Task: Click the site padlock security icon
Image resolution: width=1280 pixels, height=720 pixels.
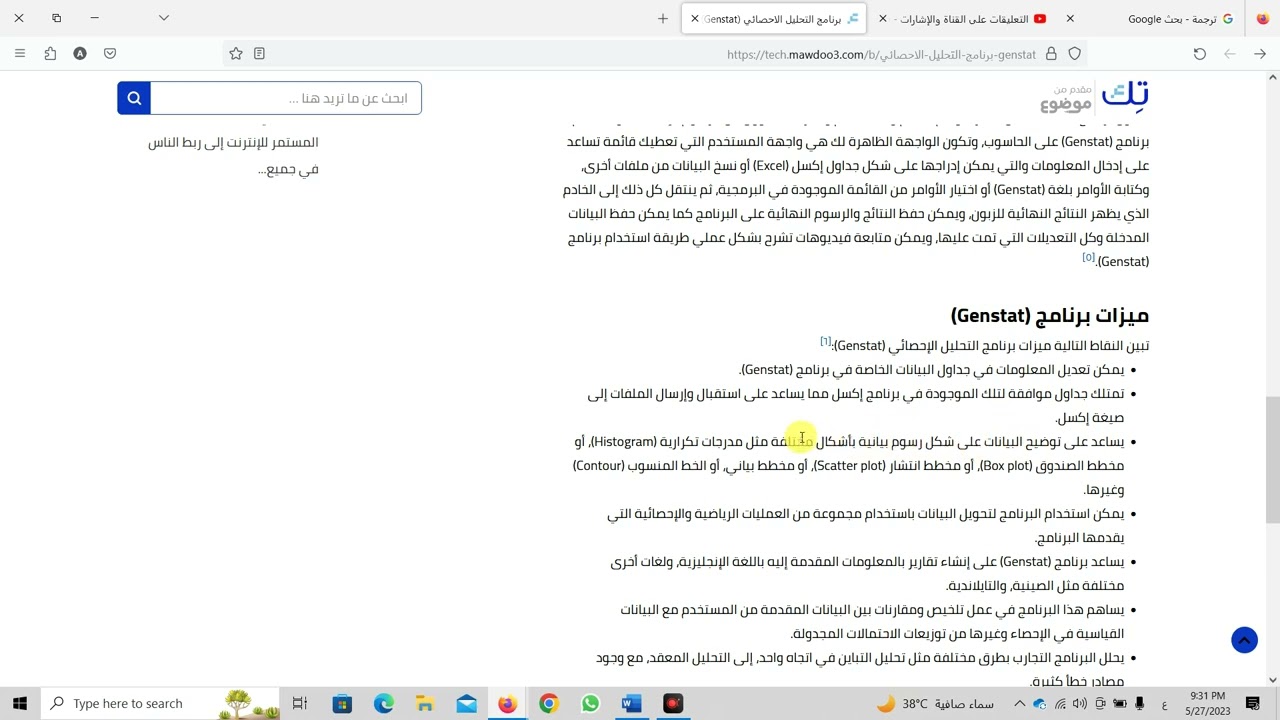Action: coord(1051,54)
